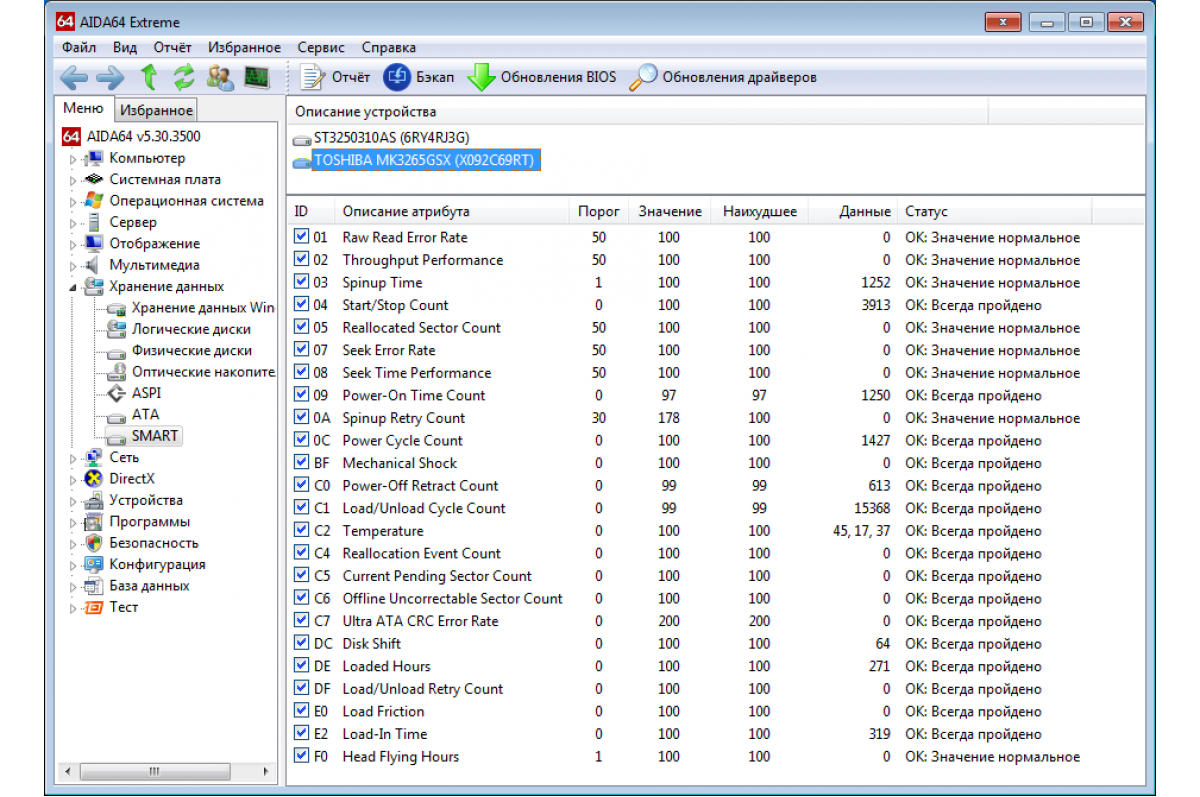Start Бэкап from the toolbar

coord(419,77)
